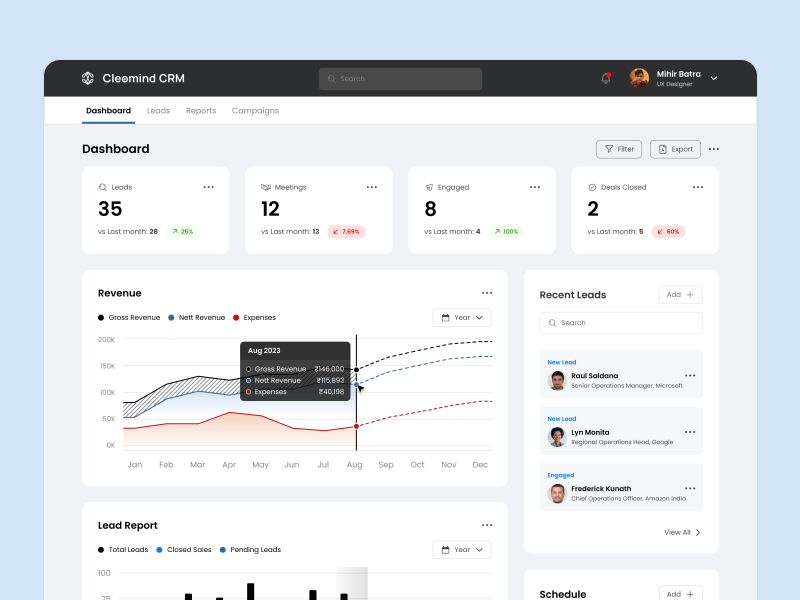800x600 pixels.
Task: Open the Year dropdown in Lead Report
Action: [x=462, y=549]
